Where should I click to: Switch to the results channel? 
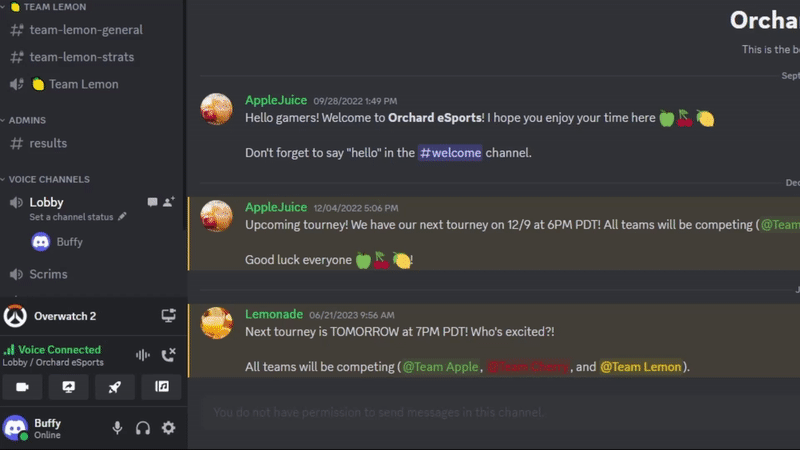click(48, 143)
